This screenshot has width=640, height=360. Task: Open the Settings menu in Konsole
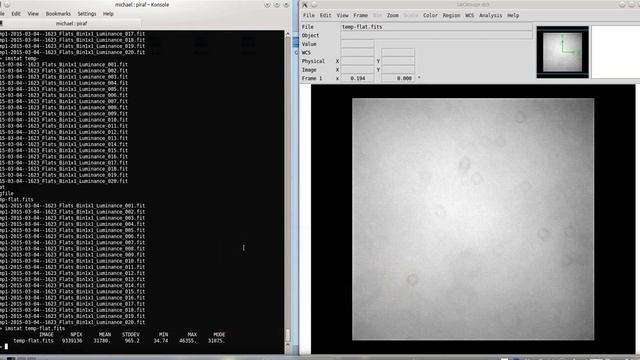[87, 13]
